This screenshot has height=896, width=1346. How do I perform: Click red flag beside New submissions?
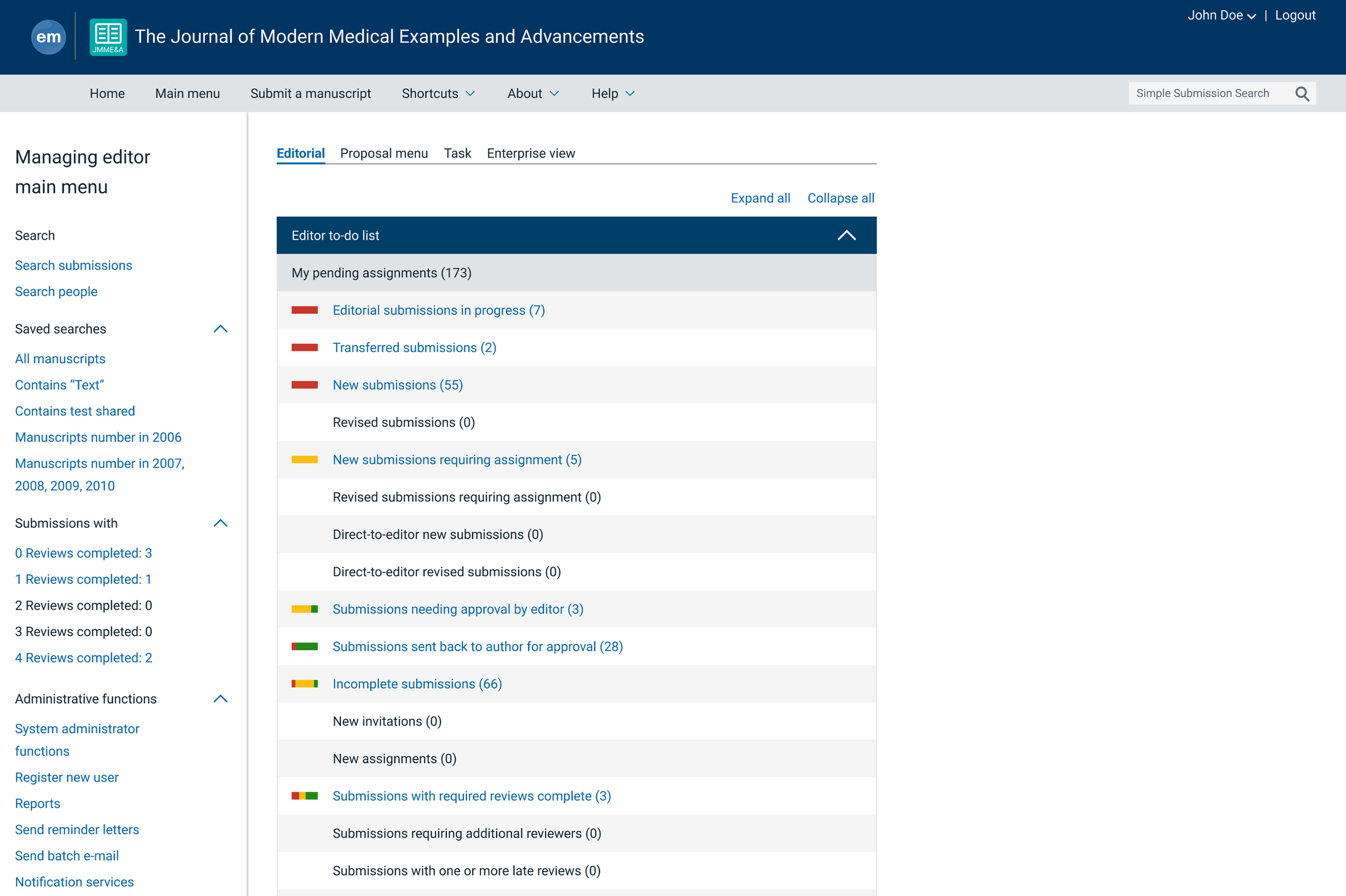point(304,385)
